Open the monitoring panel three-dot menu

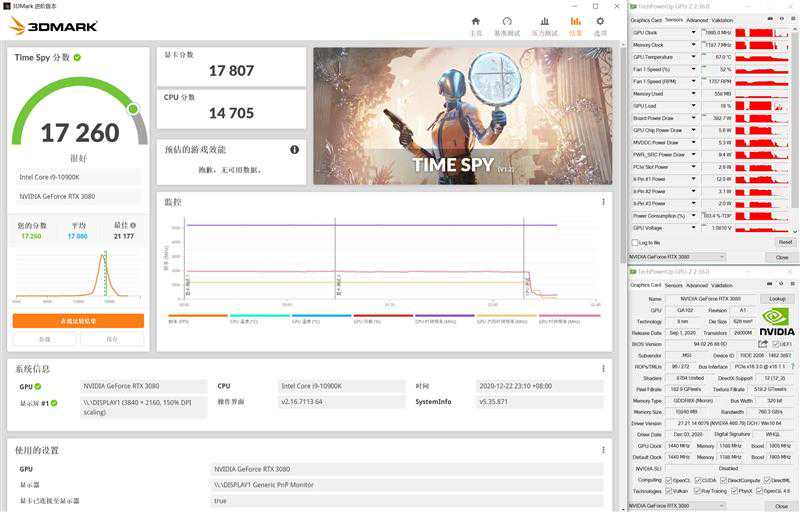[603, 202]
